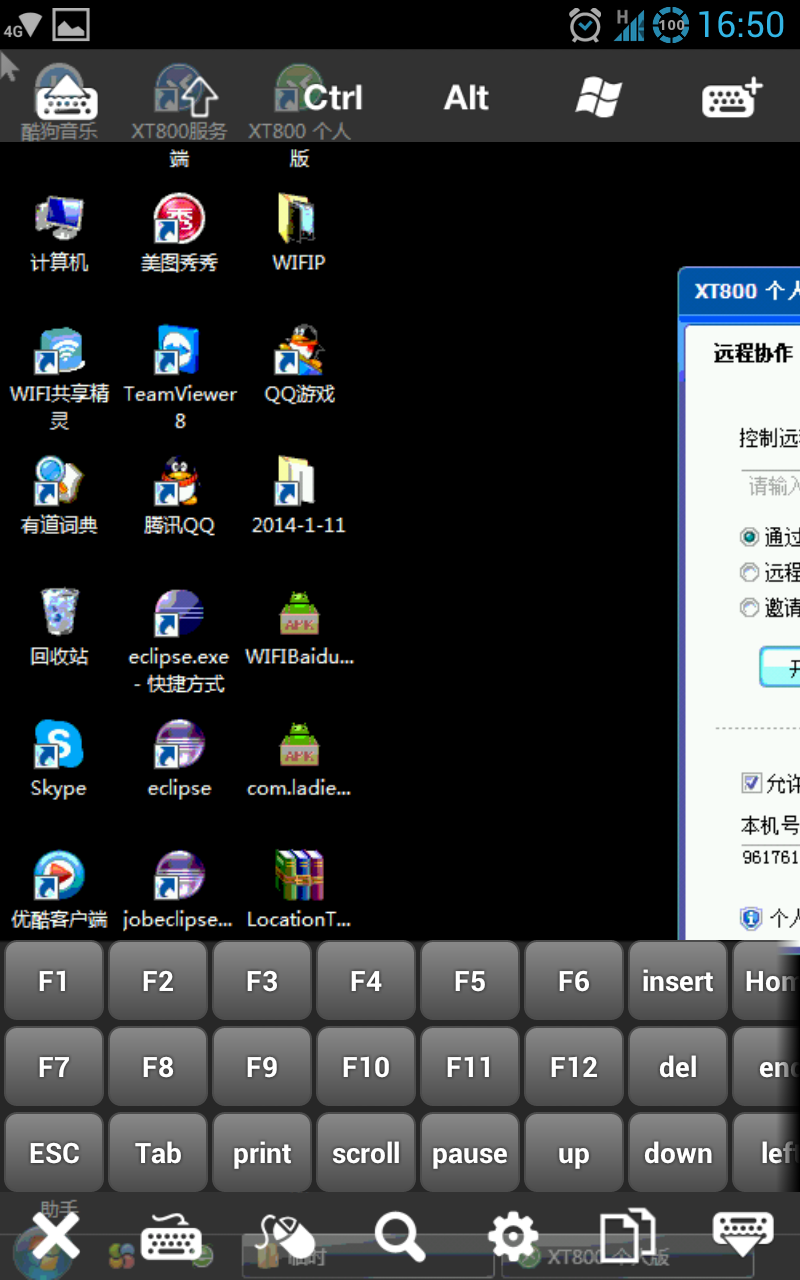Tap the F4 key
800x1280 pixels.
pos(366,981)
